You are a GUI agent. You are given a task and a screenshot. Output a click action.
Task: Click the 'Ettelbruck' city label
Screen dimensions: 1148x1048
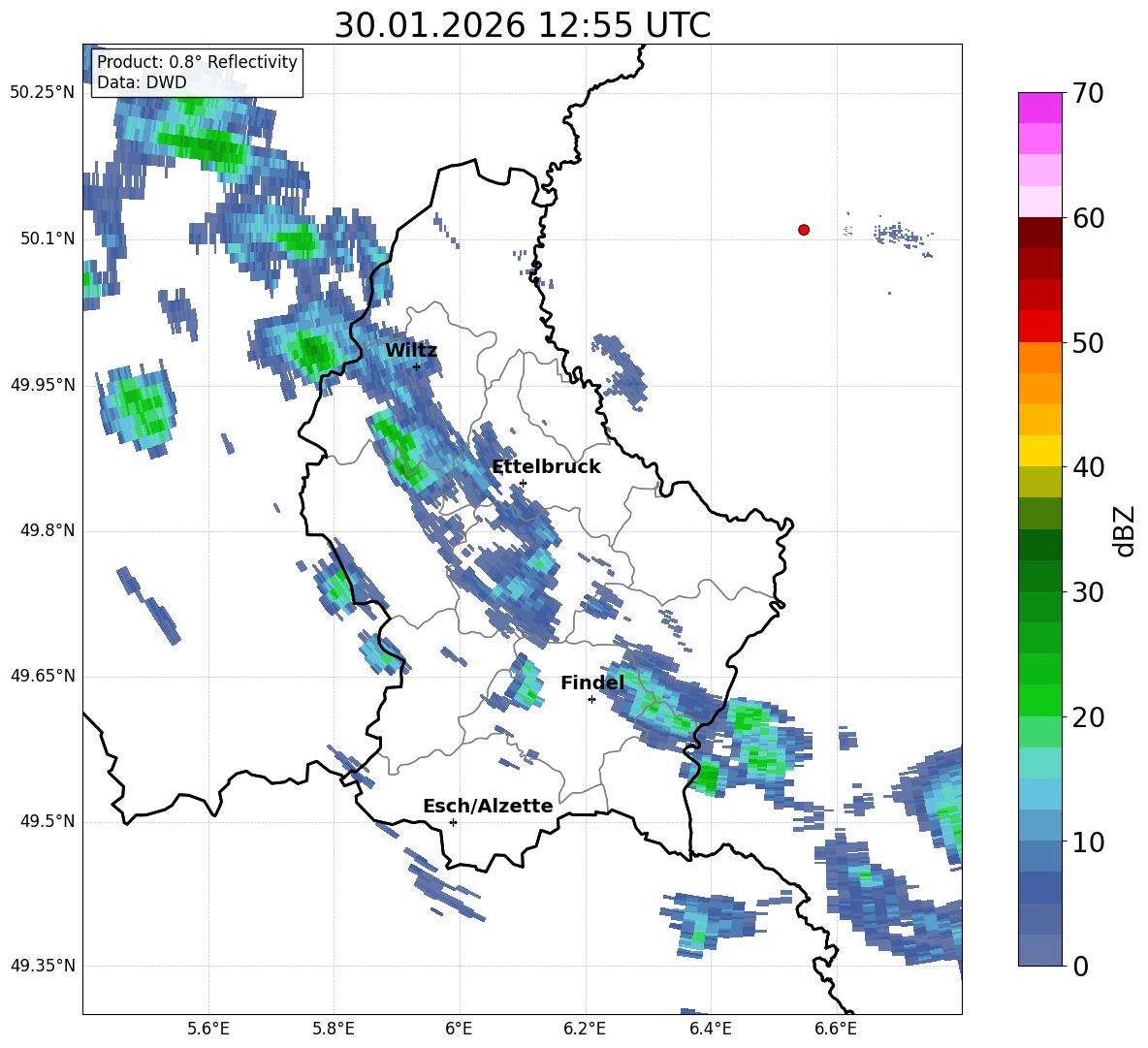tap(546, 466)
